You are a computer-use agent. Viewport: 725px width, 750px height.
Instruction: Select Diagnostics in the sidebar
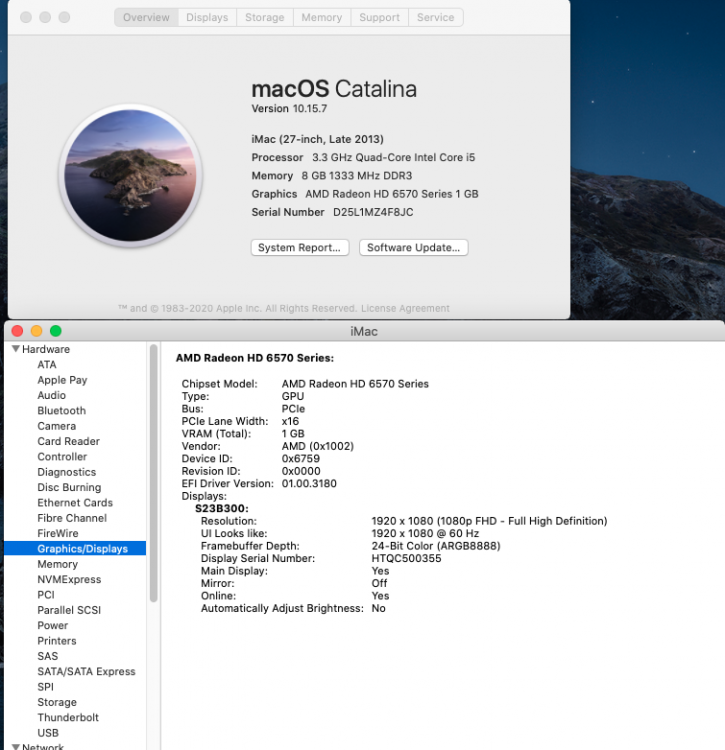[66, 472]
